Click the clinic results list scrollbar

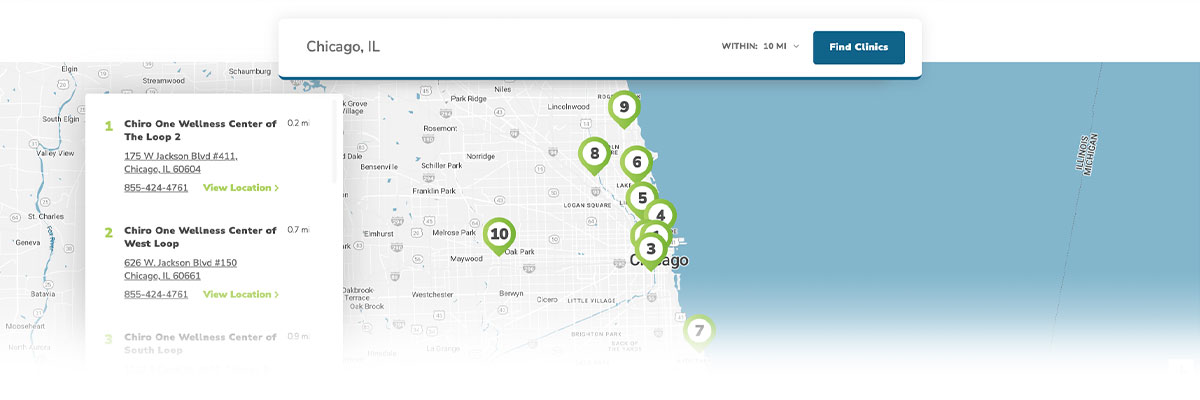(x=335, y=140)
